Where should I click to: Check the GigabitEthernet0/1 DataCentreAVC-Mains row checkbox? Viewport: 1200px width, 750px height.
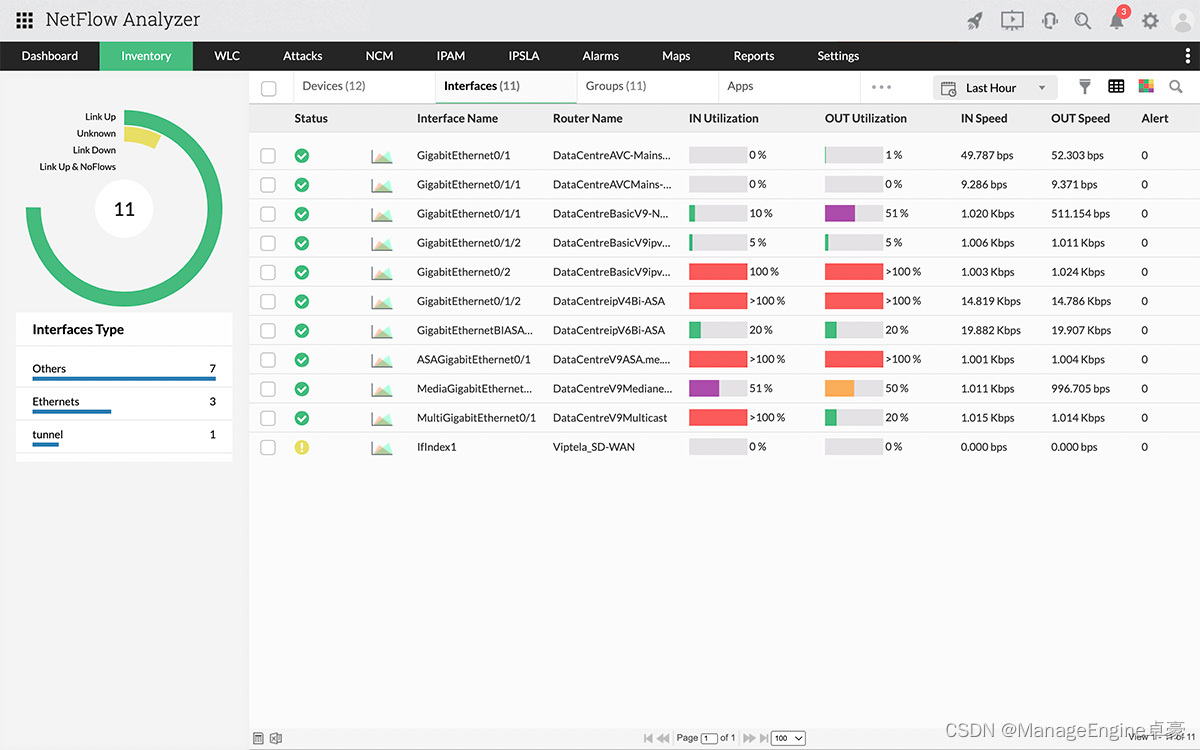click(268, 156)
